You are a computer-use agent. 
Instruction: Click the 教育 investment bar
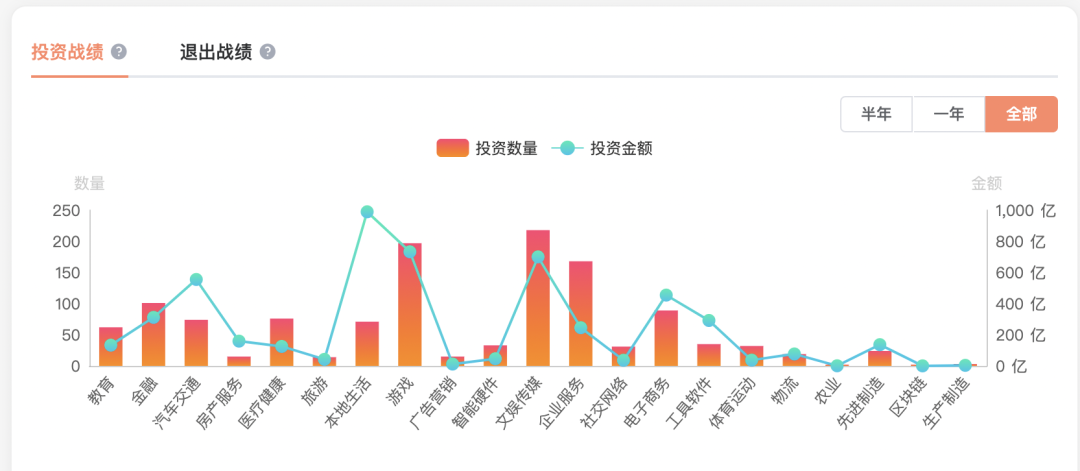111,347
